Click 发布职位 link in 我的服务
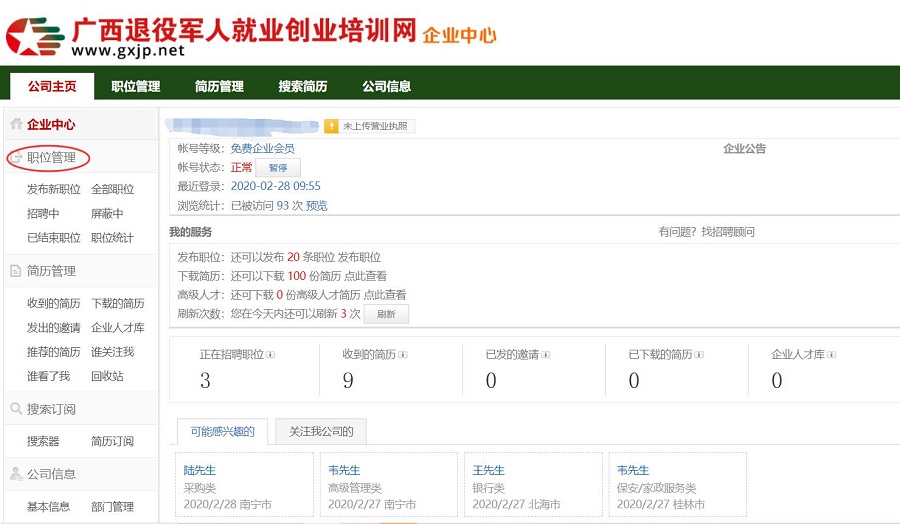 359,257
